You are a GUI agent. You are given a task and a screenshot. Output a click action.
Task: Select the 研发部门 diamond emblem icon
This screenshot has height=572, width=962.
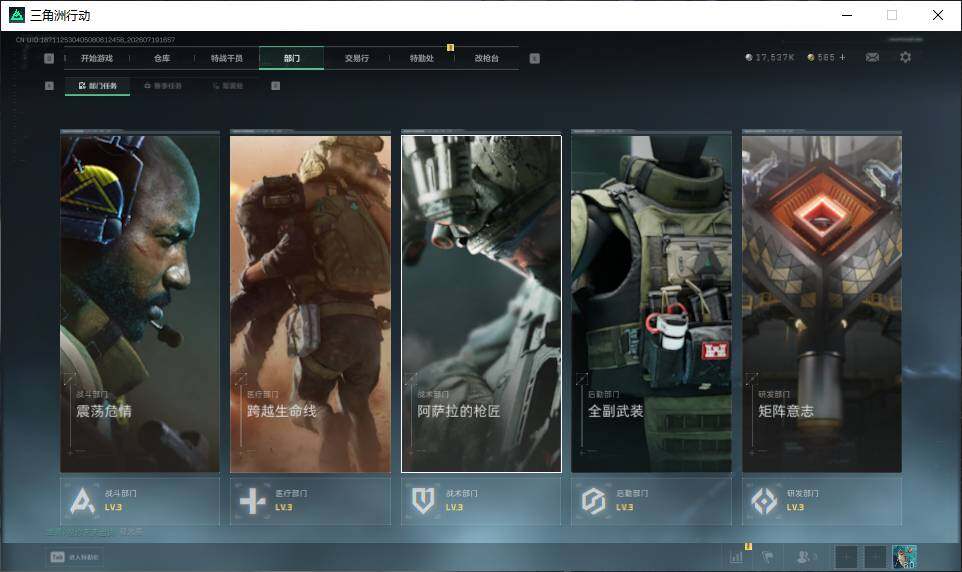pos(764,501)
